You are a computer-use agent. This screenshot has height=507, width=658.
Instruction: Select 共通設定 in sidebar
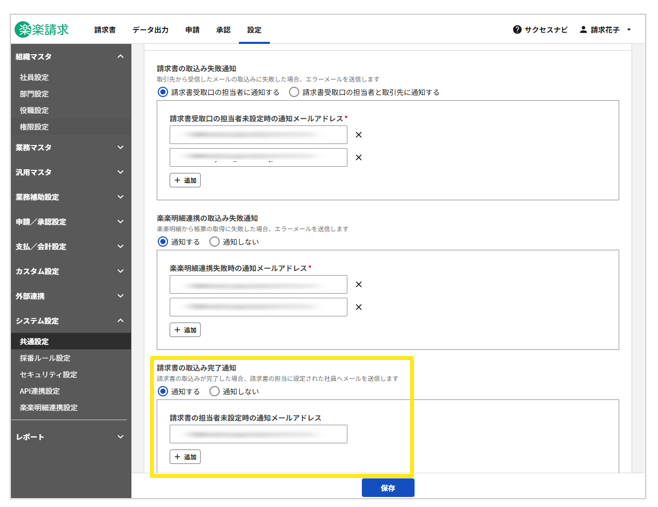[x=71, y=341]
